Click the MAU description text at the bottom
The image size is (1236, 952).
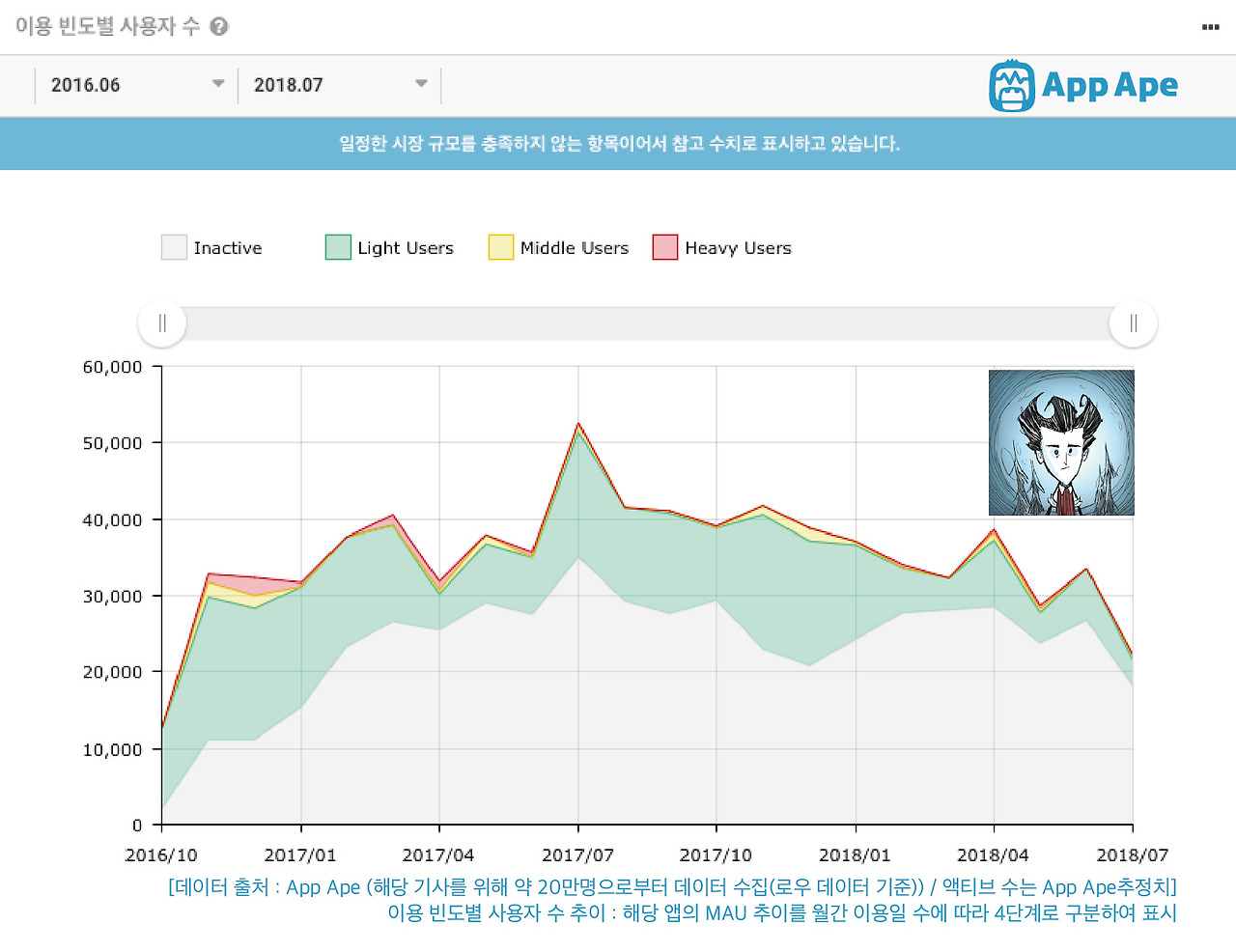tap(784, 913)
